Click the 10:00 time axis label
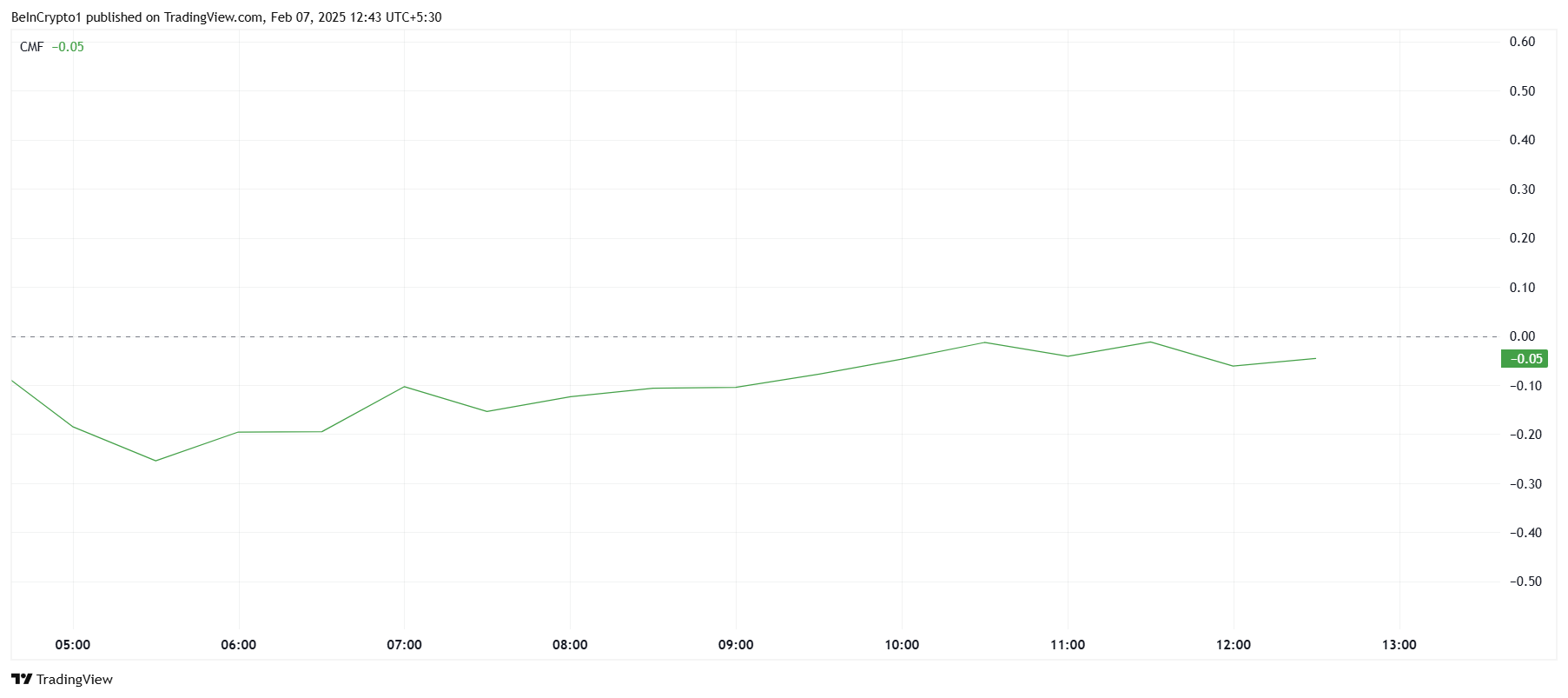1568x698 pixels. (902, 645)
